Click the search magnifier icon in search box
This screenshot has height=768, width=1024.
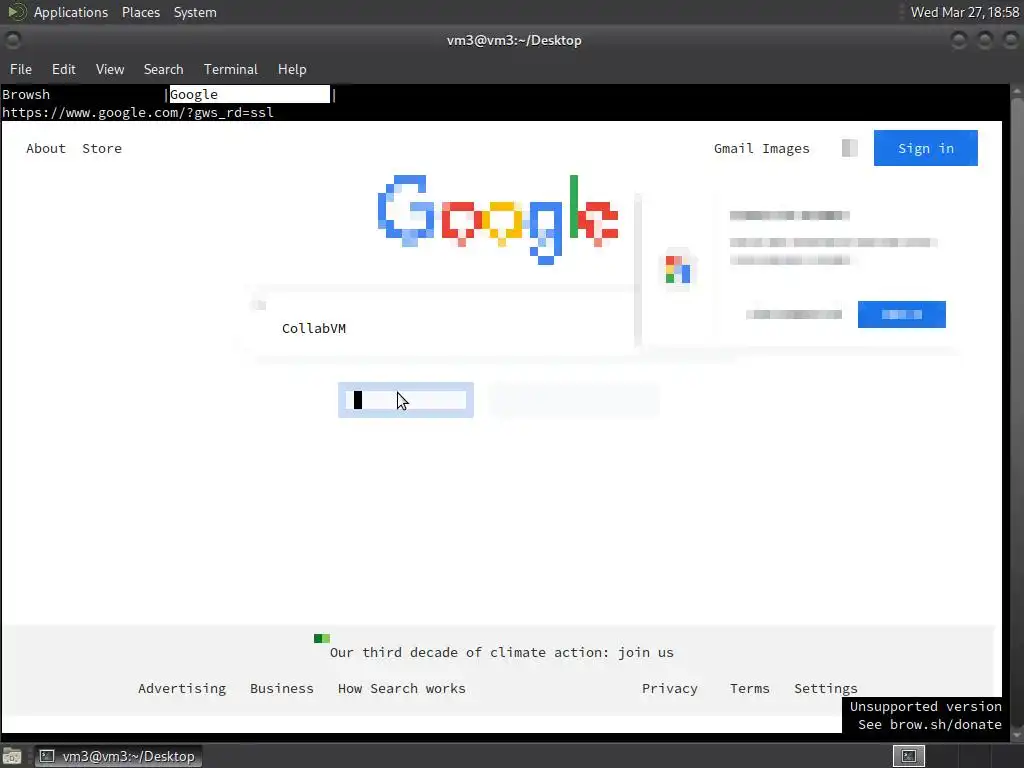pos(259,305)
